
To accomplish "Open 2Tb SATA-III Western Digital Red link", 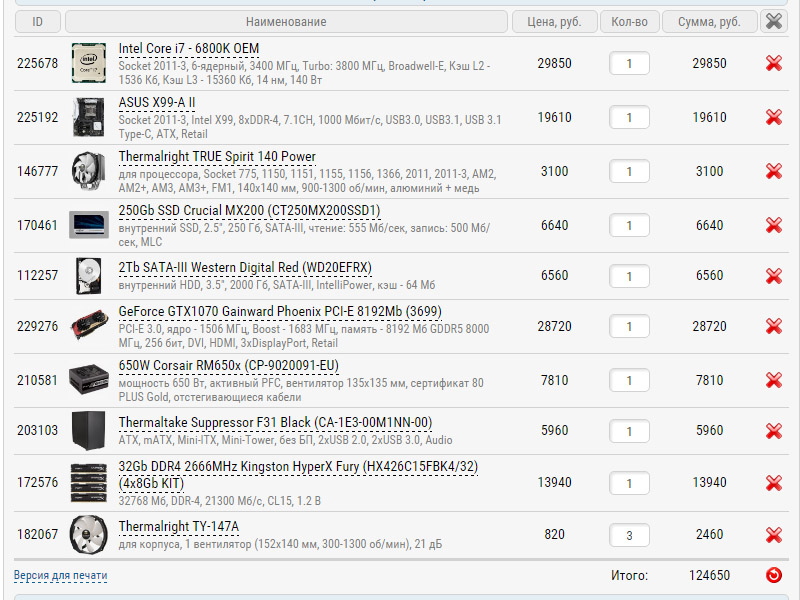I will click(245, 268).
